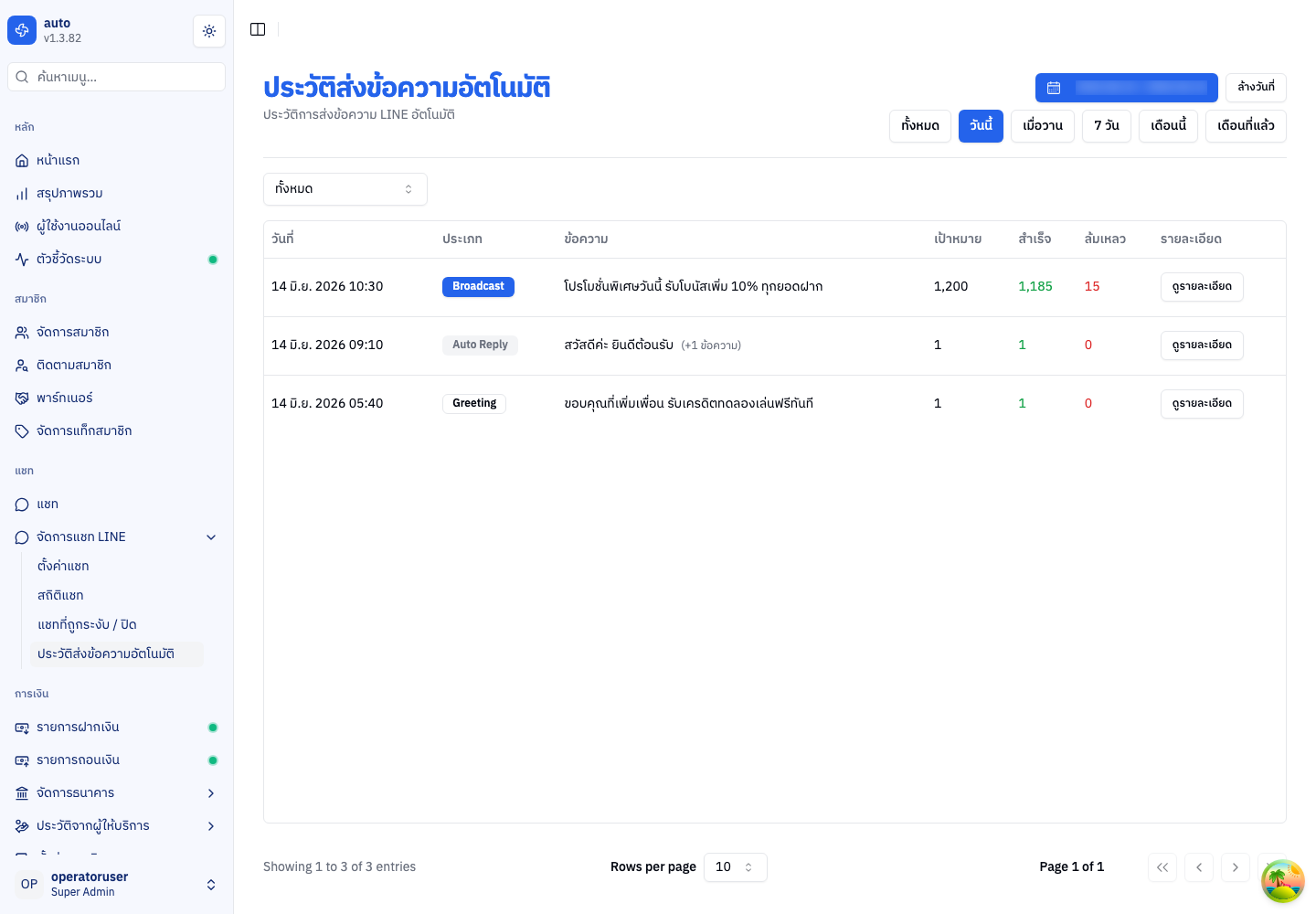Open สรุปภาพรวม overview chart item

pos(117,193)
